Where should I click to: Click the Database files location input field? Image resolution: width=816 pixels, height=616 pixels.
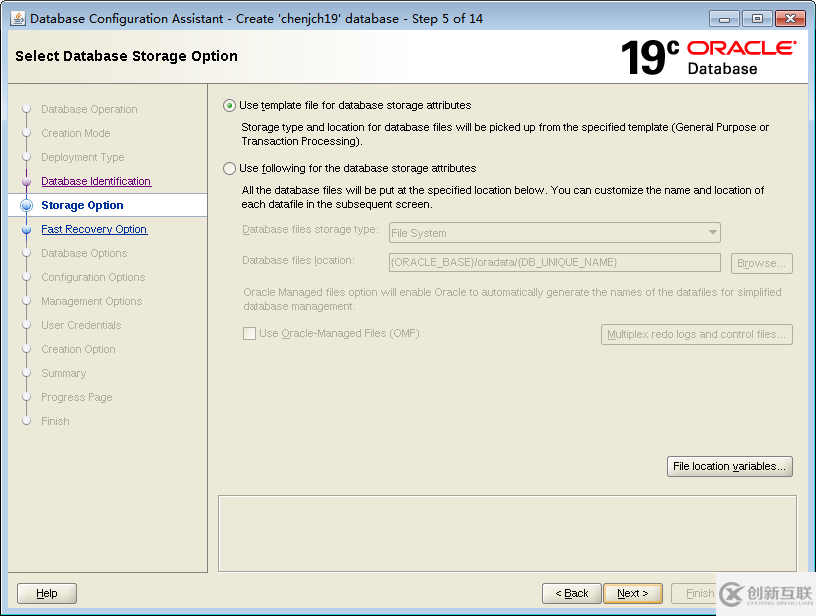pos(555,262)
